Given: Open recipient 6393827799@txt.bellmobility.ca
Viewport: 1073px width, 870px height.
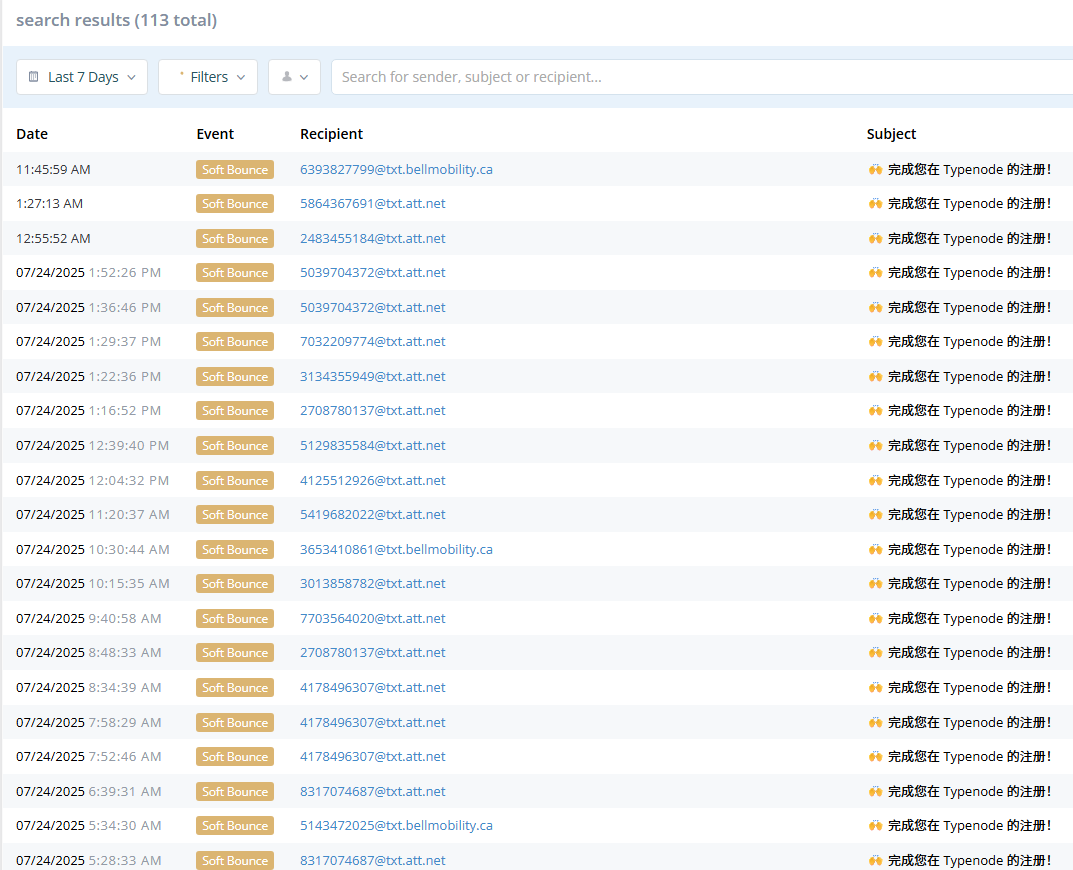Looking at the screenshot, I should [396, 169].
